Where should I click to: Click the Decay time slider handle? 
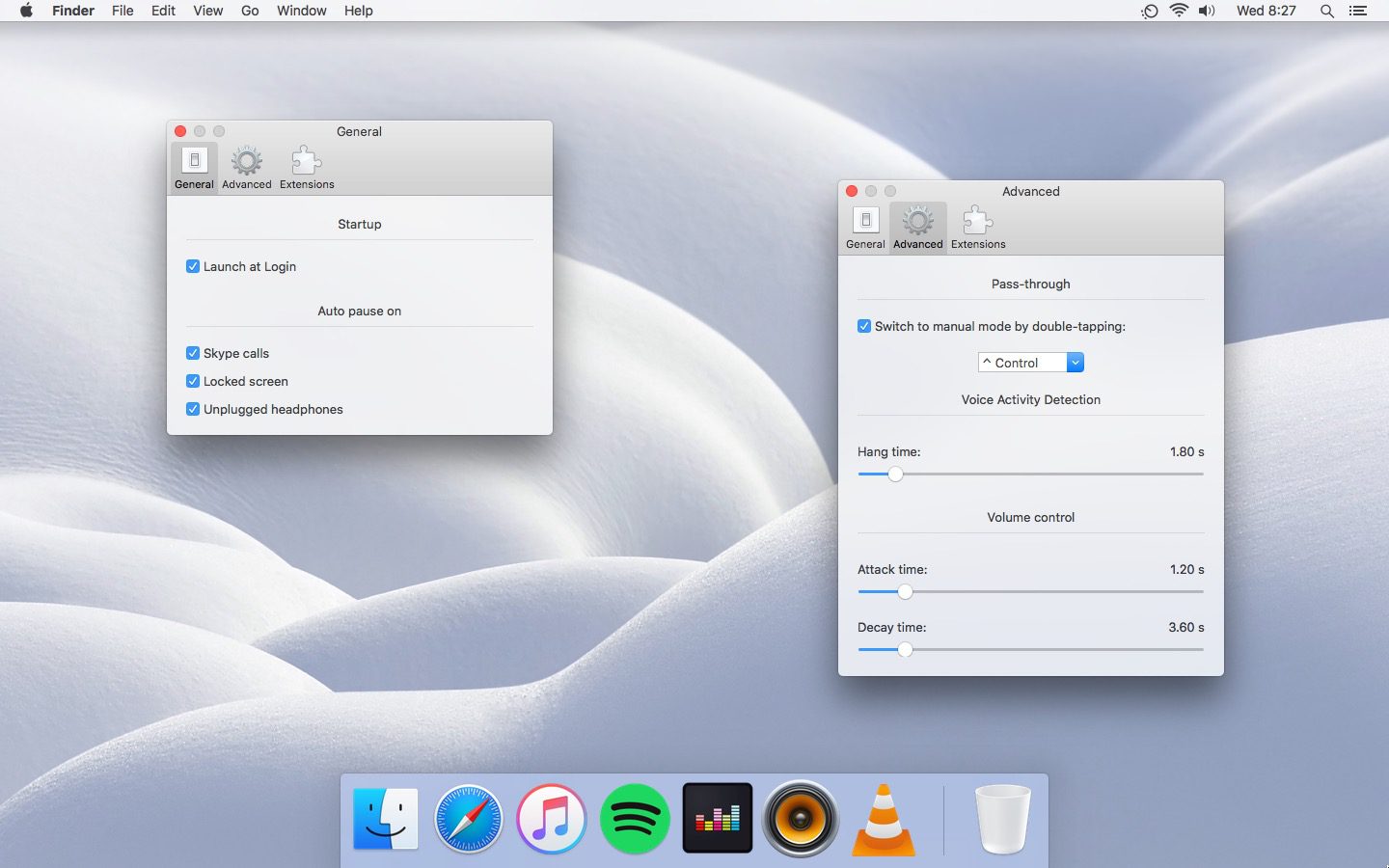coord(905,650)
